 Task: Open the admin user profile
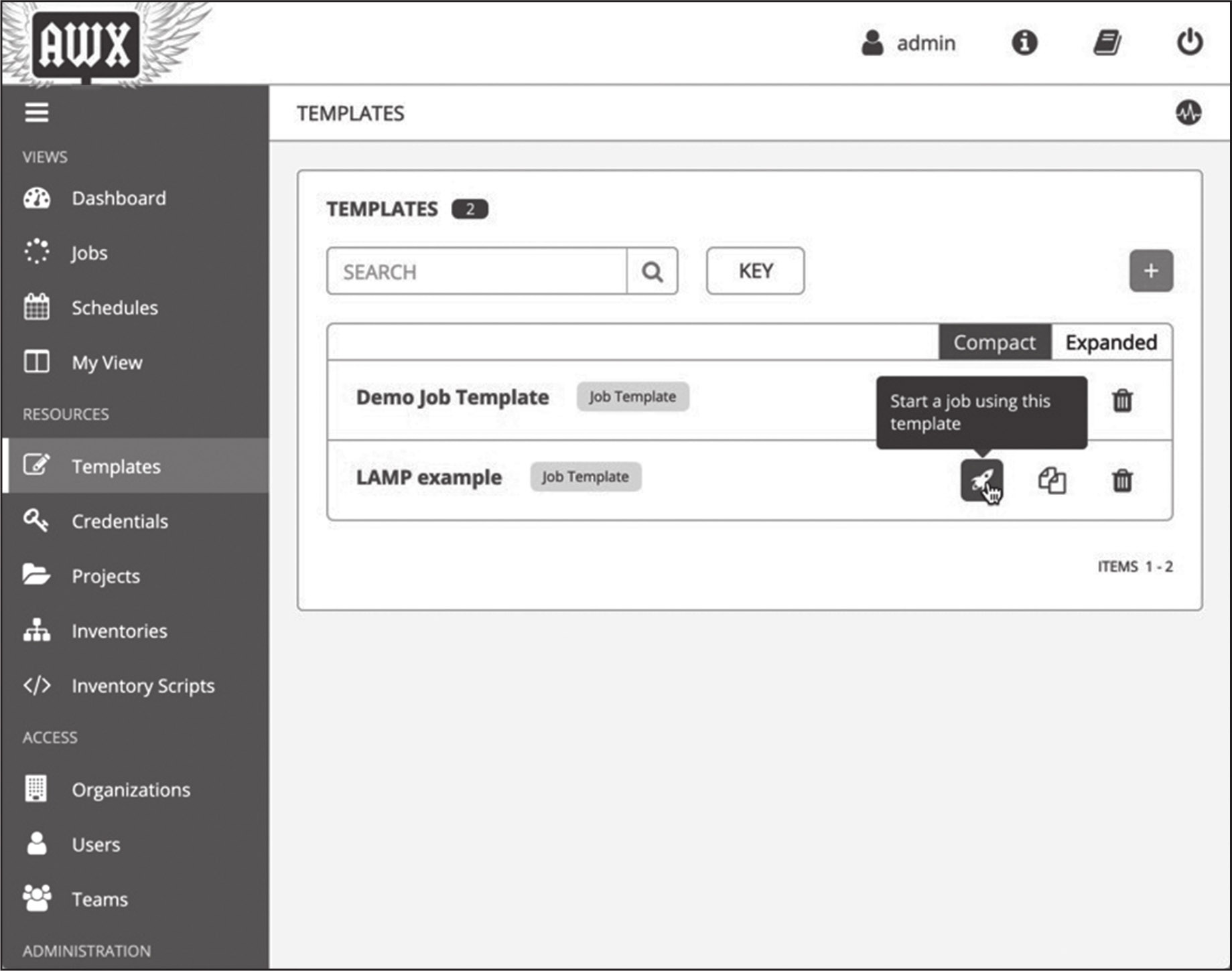click(909, 43)
